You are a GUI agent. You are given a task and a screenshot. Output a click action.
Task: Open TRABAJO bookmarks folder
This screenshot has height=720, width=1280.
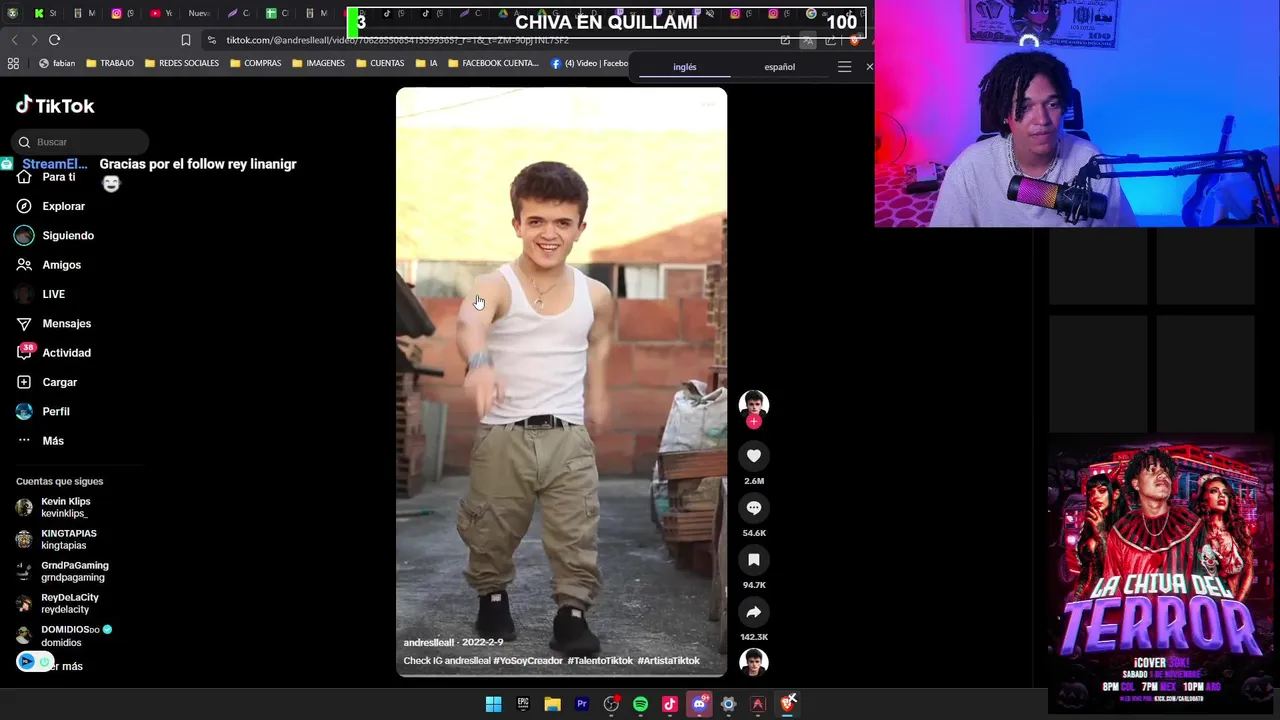click(110, 63)
